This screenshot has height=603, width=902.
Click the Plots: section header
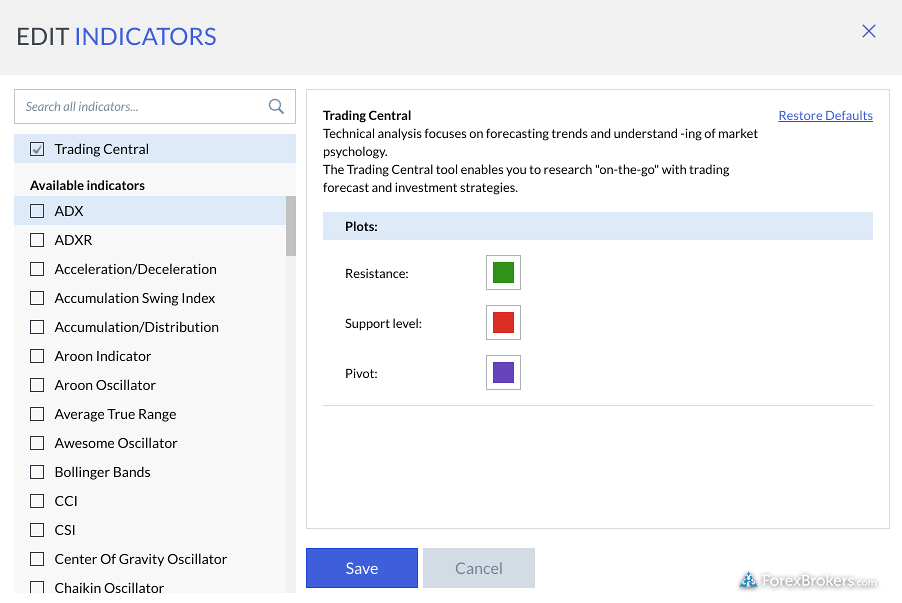(598, 226)
